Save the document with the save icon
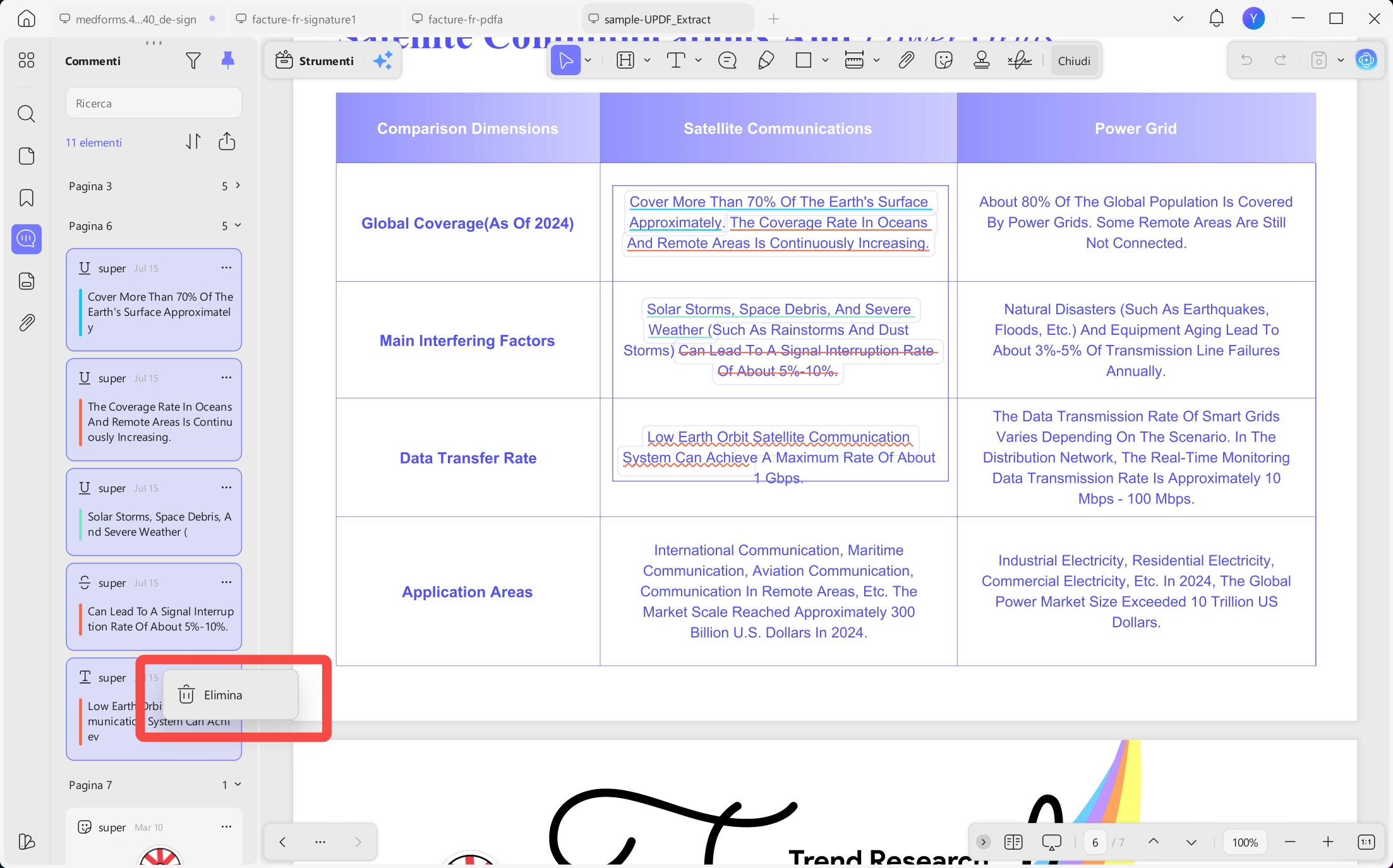The height and width of the screenshot is (868, 1393). coord(1319,61)
